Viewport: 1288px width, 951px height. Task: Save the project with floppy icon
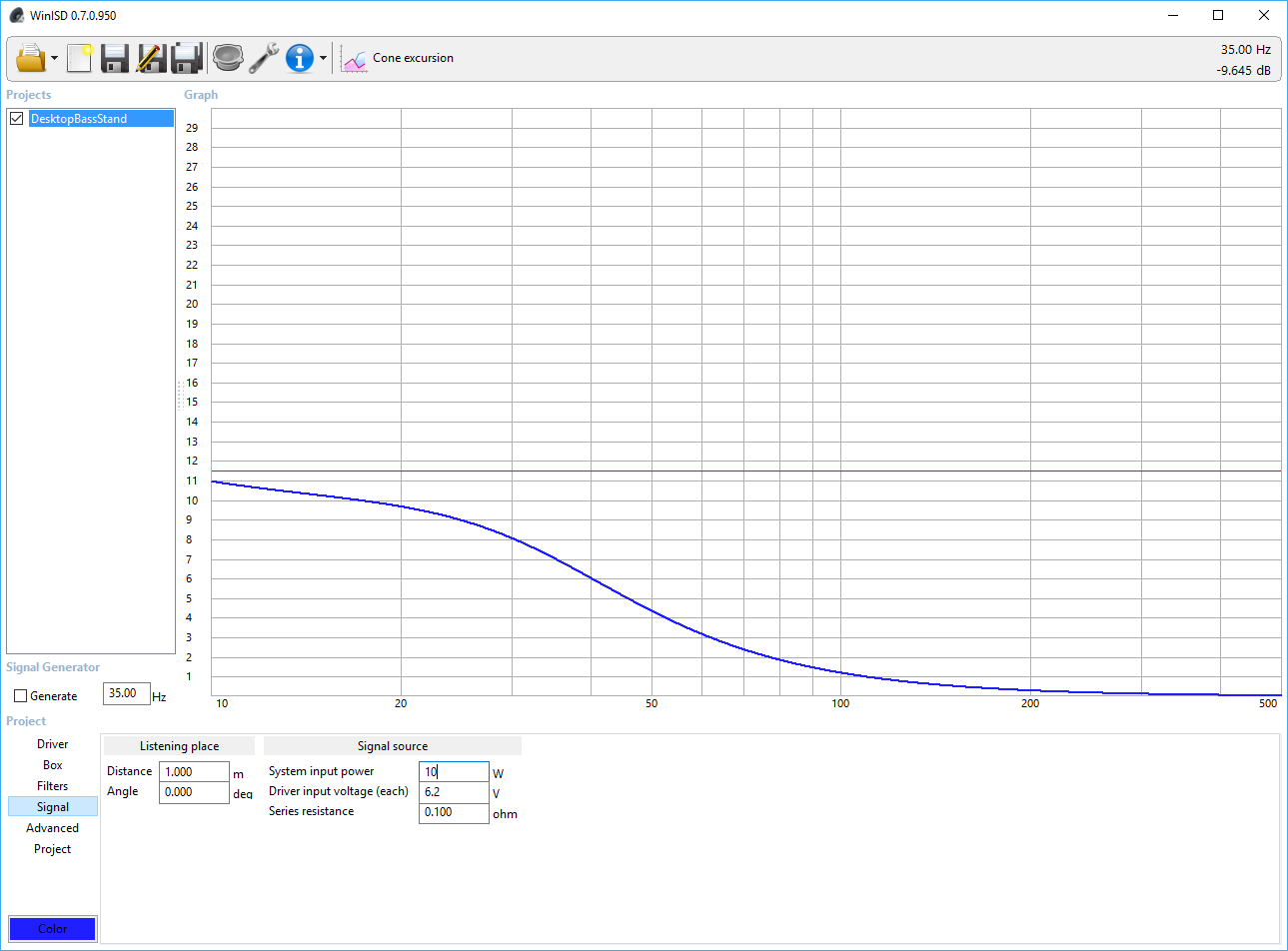[115, 58]
